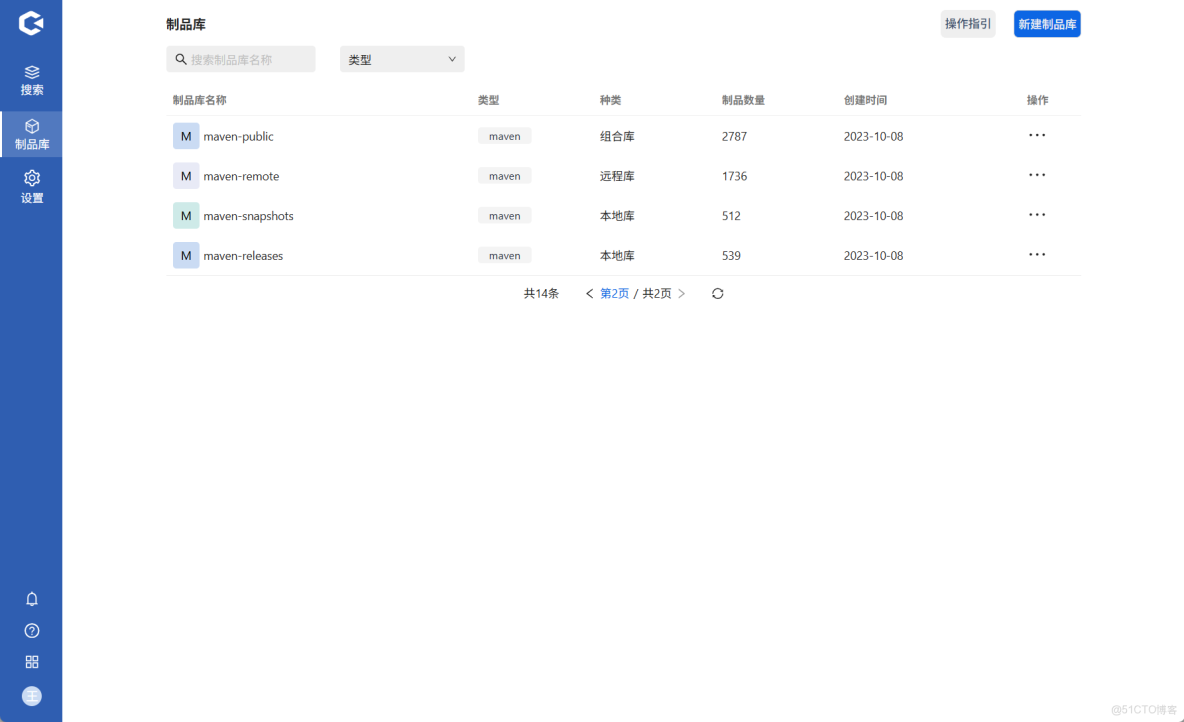
Task: Click the 第2页 pagination link
Action: (614, 293)
